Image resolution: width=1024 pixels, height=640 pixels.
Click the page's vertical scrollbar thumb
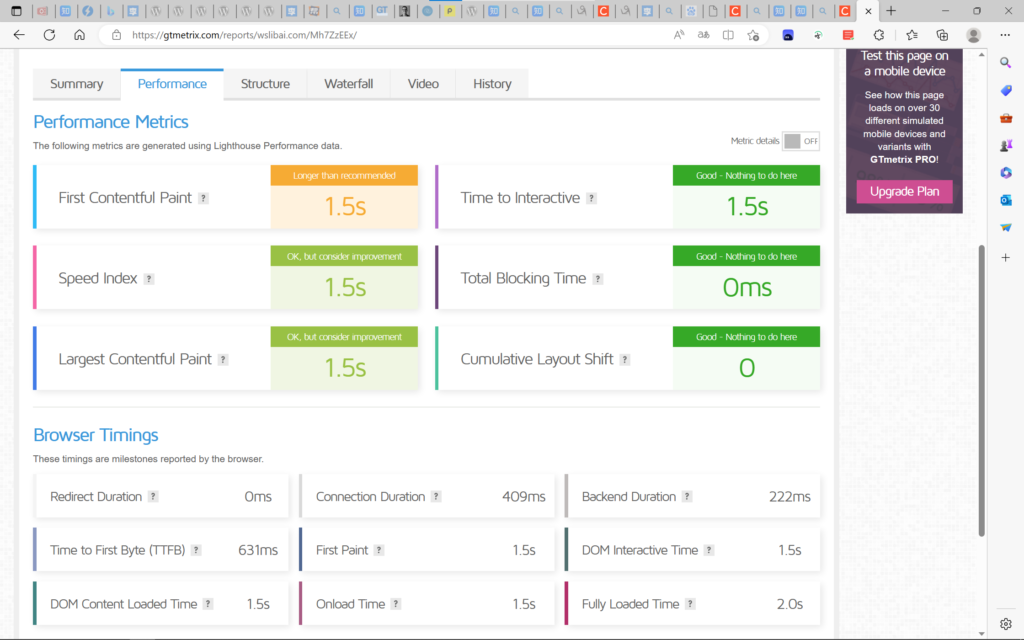pos(981,390)
